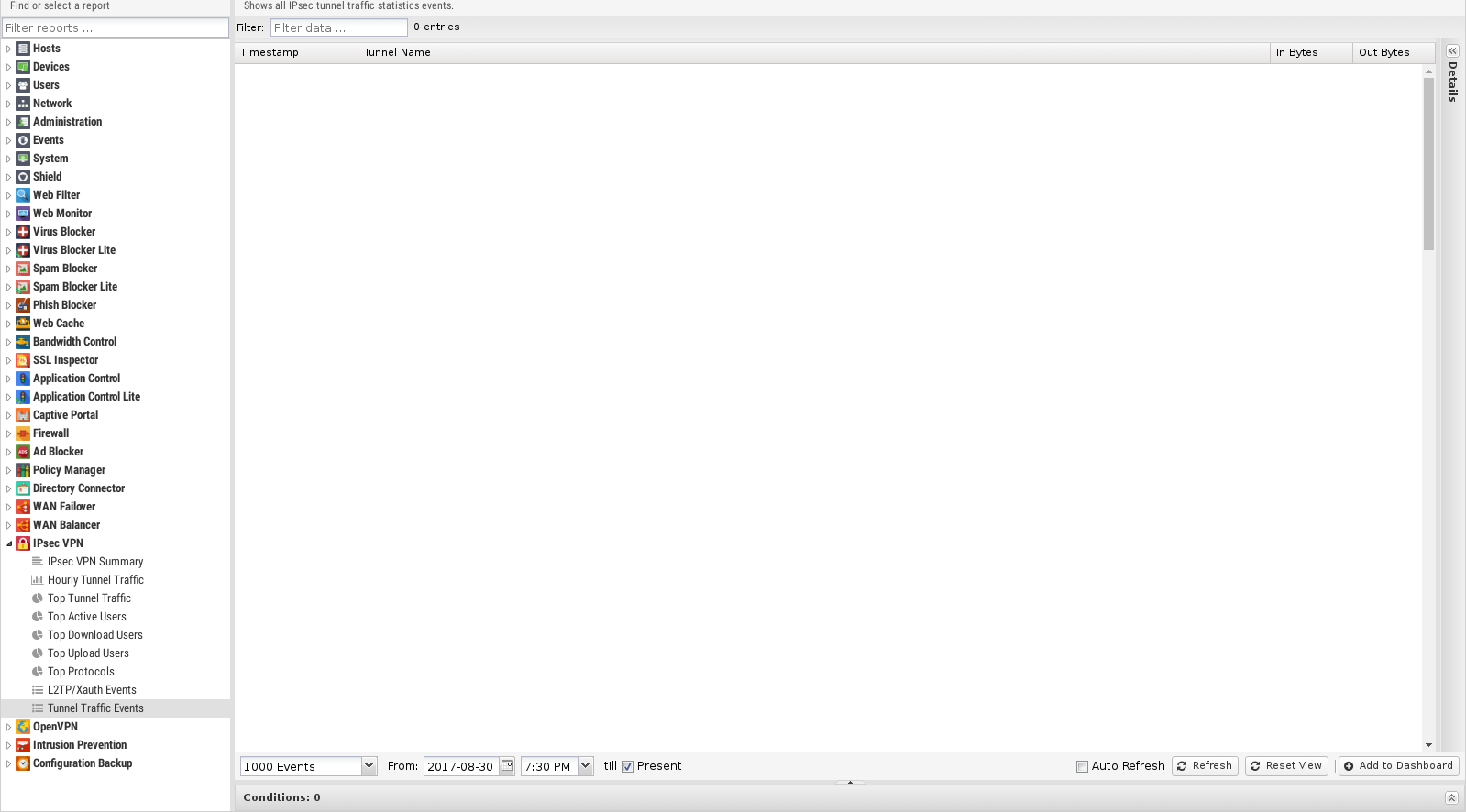Image resolution: width=1466 pixels, height=812 pixels.
Task: Open IPsec VPN Summary report
Action: tap(95, 562)
